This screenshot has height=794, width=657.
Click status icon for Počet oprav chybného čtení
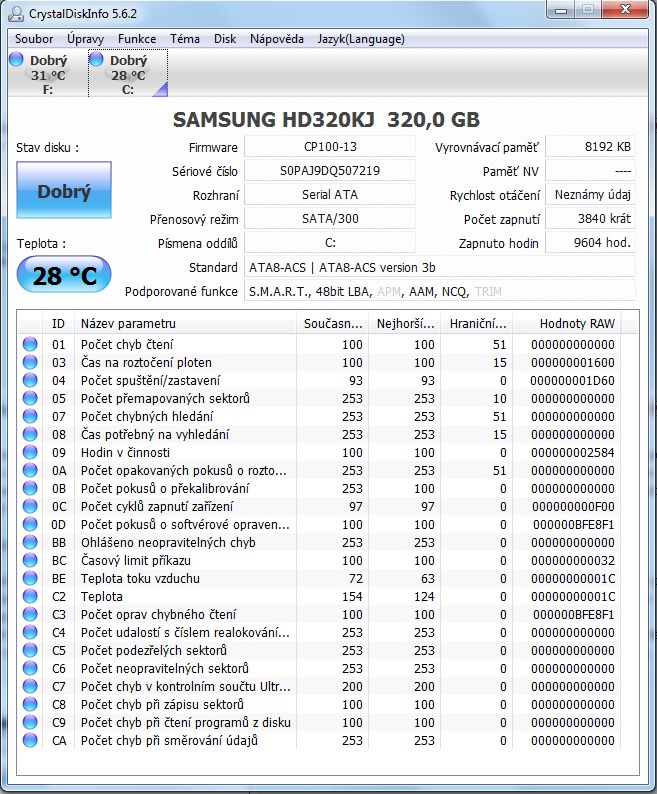point(30,614)
